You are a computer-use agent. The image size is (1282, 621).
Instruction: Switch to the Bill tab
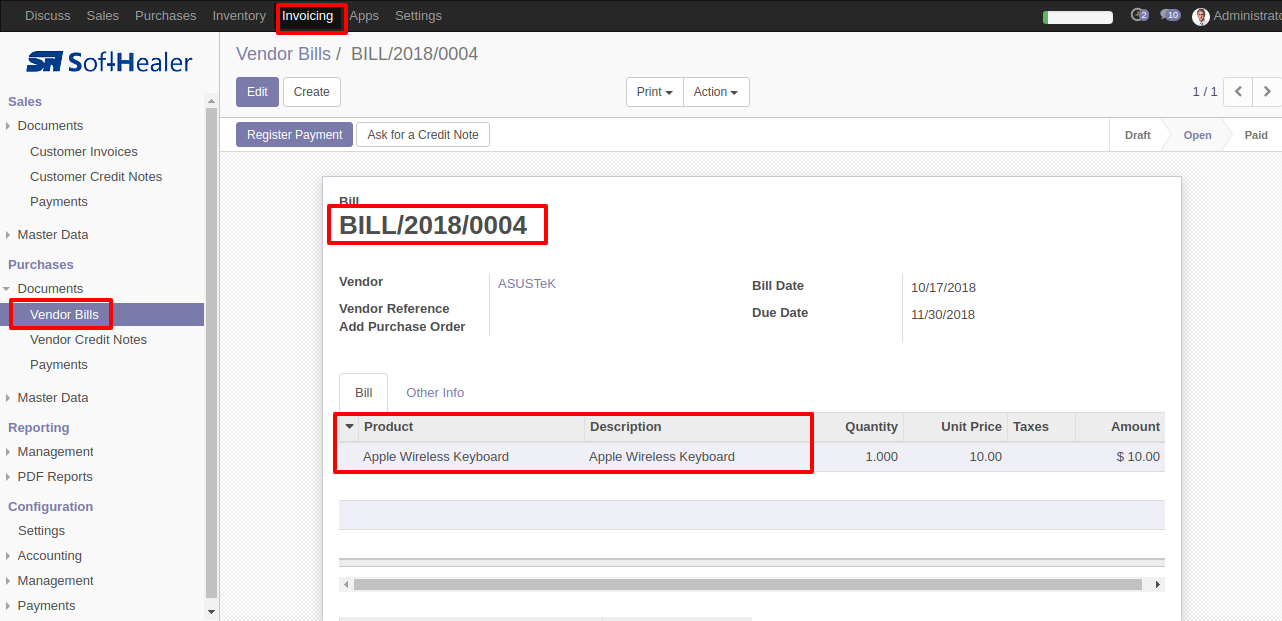[364, 393]
